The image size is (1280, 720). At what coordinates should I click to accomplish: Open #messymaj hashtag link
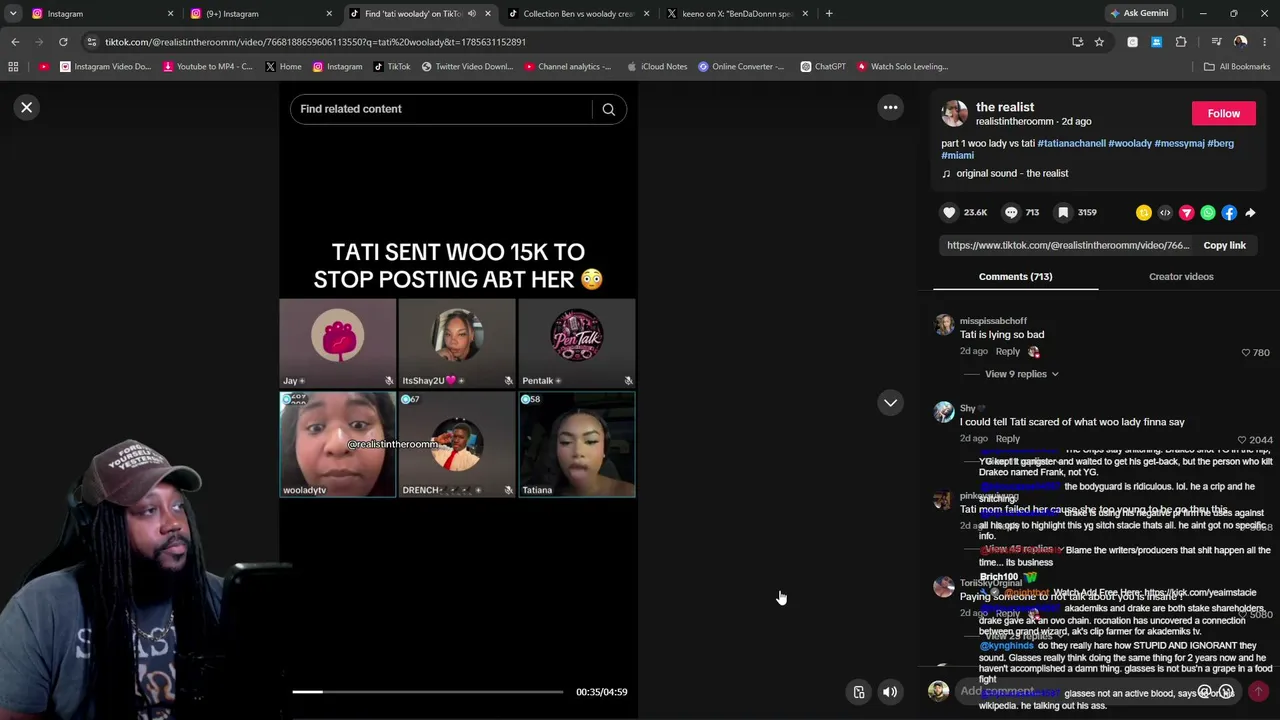point(1180,143)
